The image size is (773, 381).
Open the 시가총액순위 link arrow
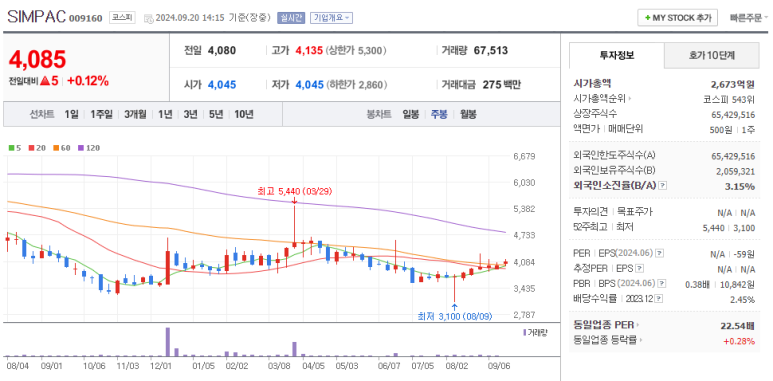click(631, 99)
